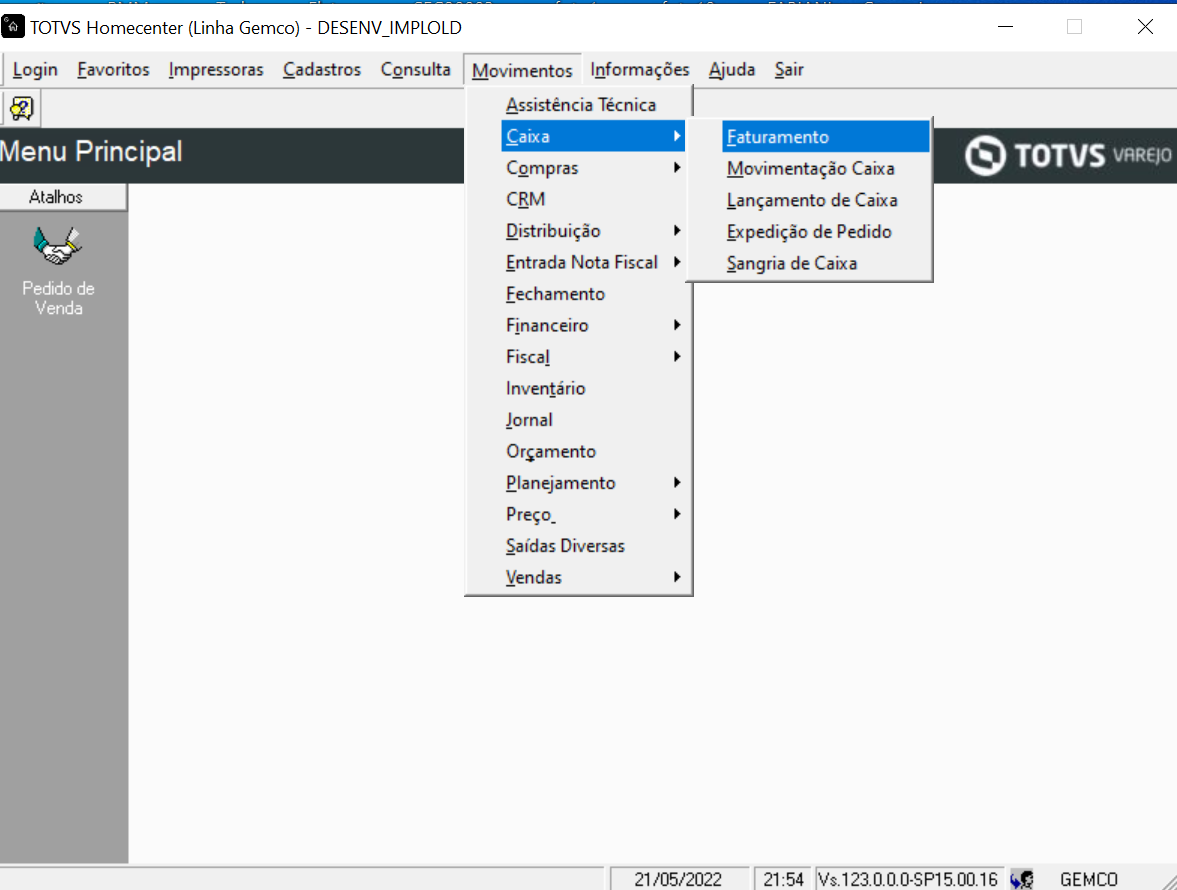Screen dimensions: 1177x890
Task: Click the version Vs.123.0.0.0-SP15.00.16 text
Action: click(908, 879)
